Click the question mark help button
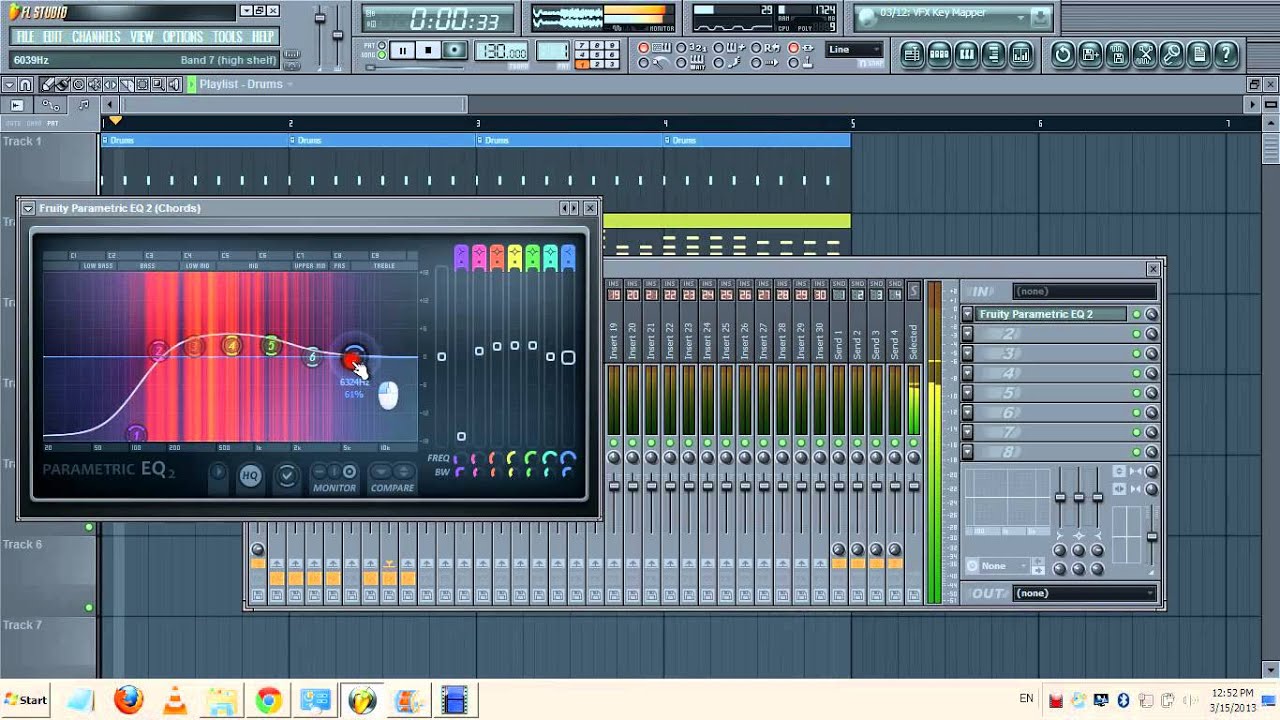The width and height of the screenshot is (1280, 720). 1225,55
